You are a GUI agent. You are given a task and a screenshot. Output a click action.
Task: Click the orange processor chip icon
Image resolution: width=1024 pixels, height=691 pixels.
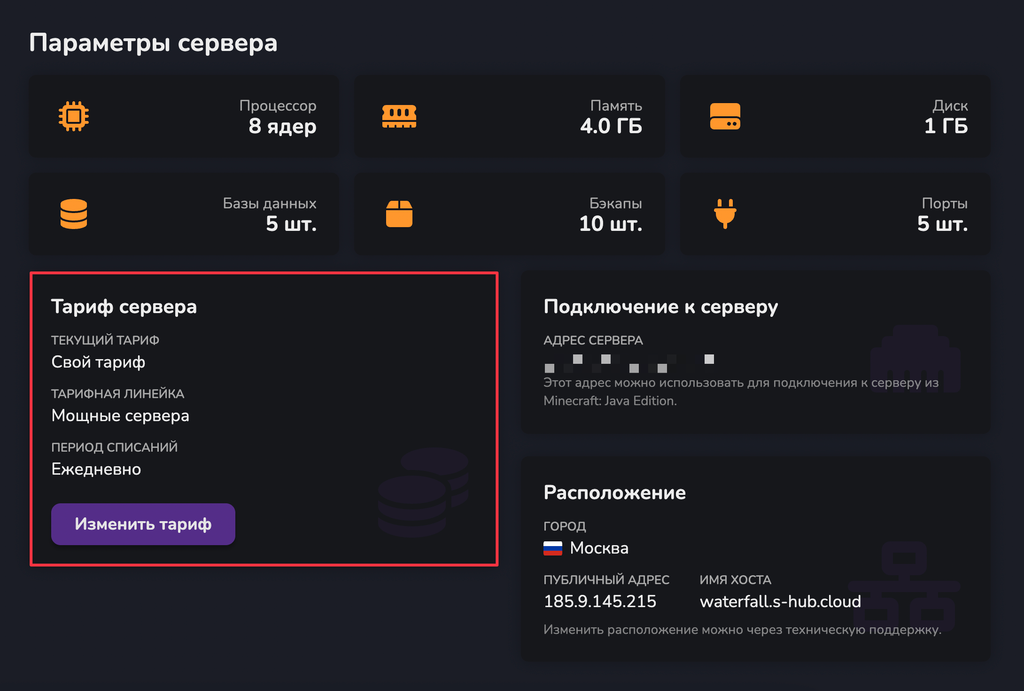(73, 116)
